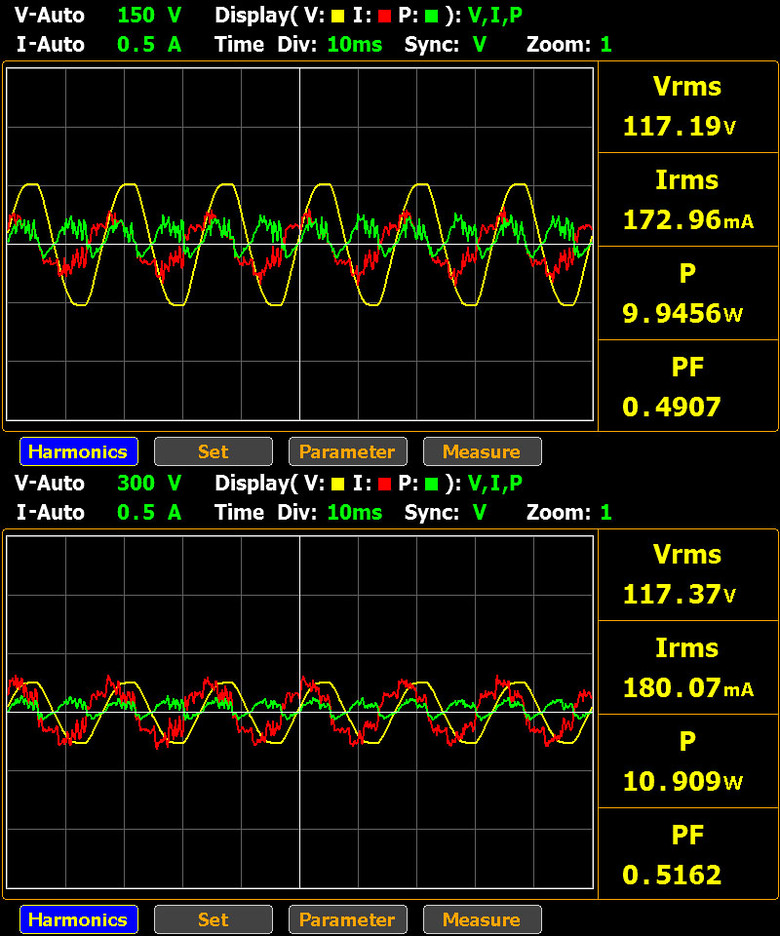Click Sync V value in top panel
Viewport: 780px width, 936px height.
click(x=479, y=44)
